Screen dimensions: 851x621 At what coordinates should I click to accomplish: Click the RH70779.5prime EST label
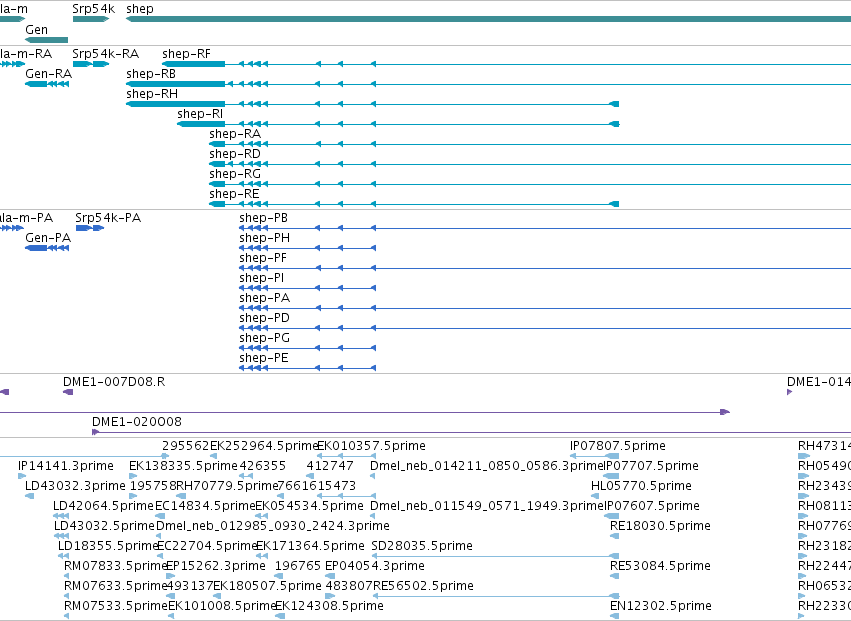(x=227, y=486)
